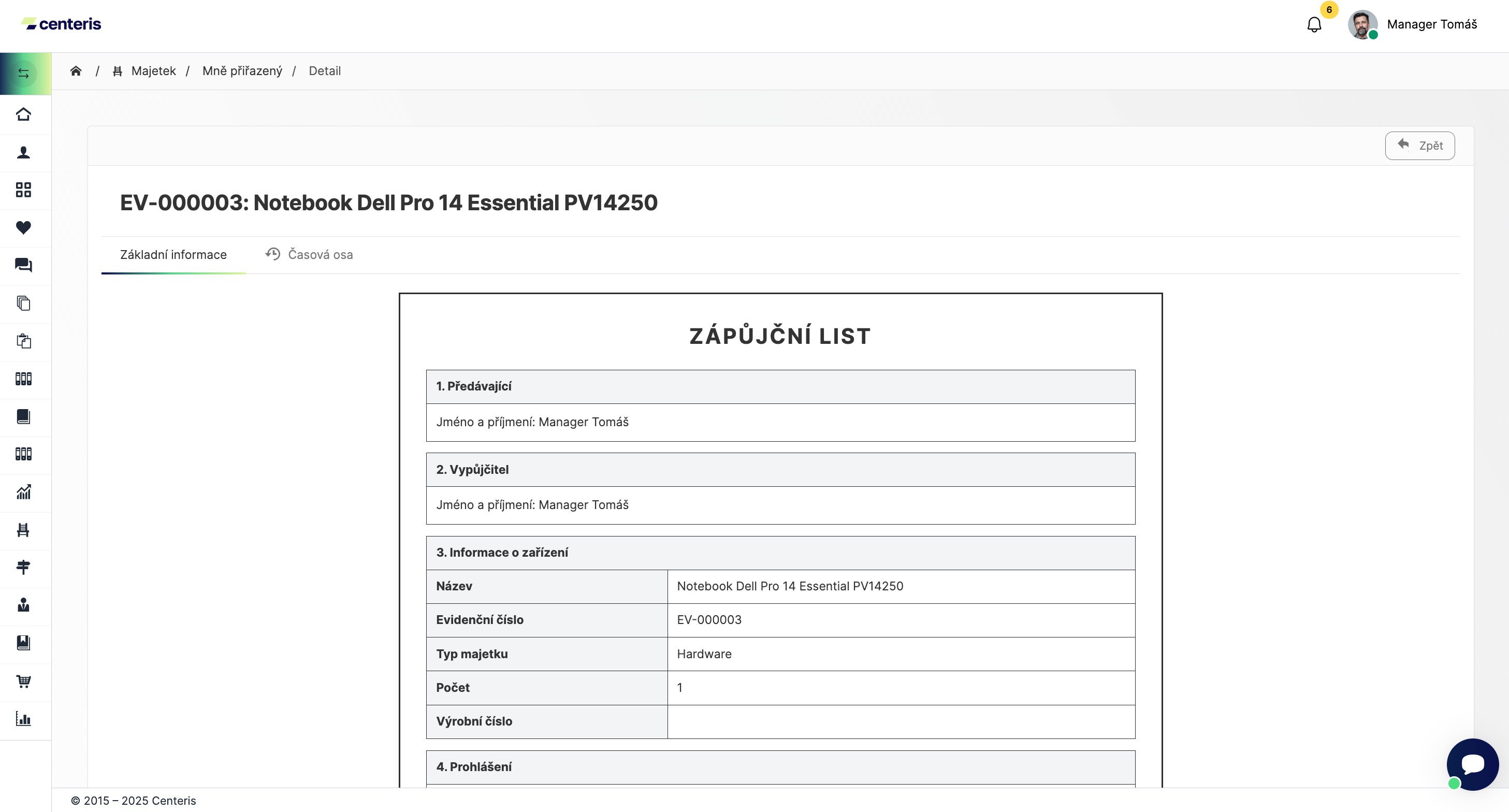Click the '4. Prohlášení' section header

780,767
